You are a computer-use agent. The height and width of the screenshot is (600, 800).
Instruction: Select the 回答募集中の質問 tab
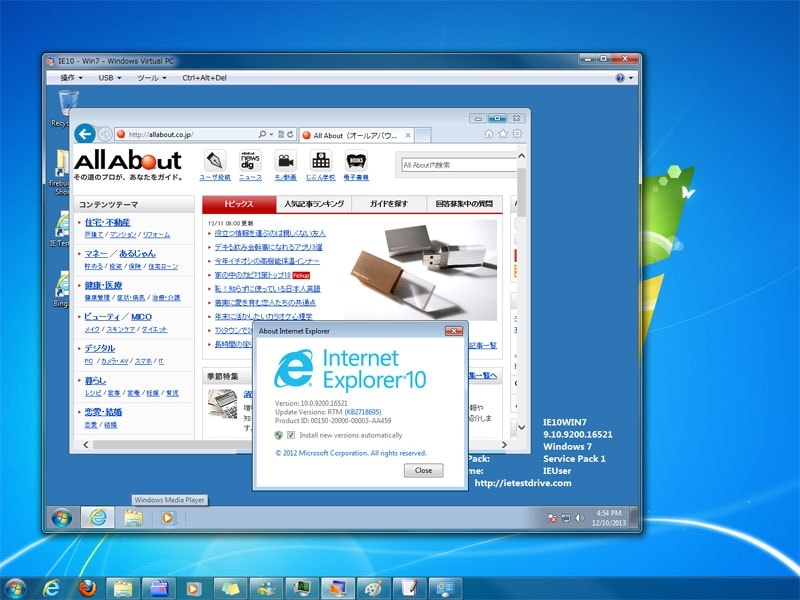(464, 204)
